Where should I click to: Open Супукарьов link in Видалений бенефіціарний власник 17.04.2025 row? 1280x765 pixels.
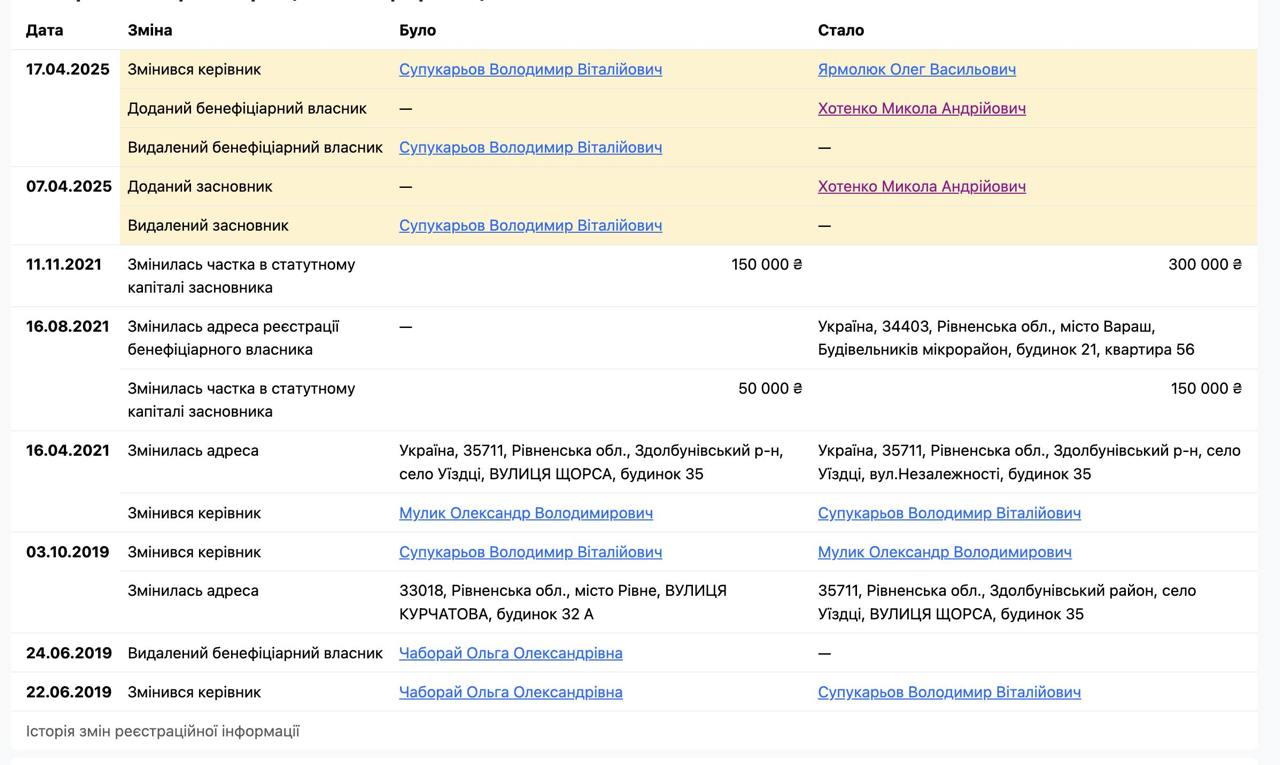(x=530, y=147)
